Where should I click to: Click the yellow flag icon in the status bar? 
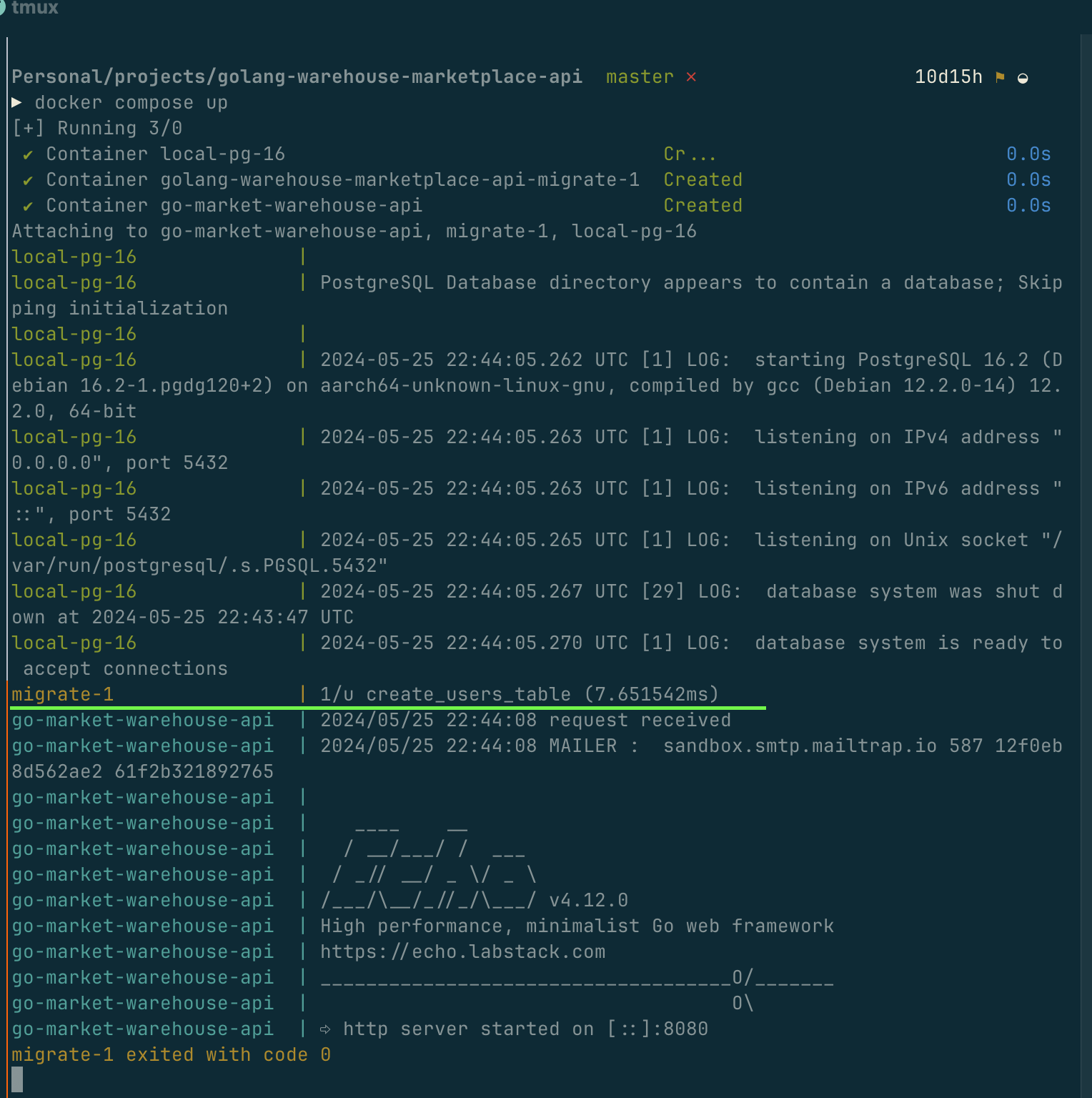1001,77
